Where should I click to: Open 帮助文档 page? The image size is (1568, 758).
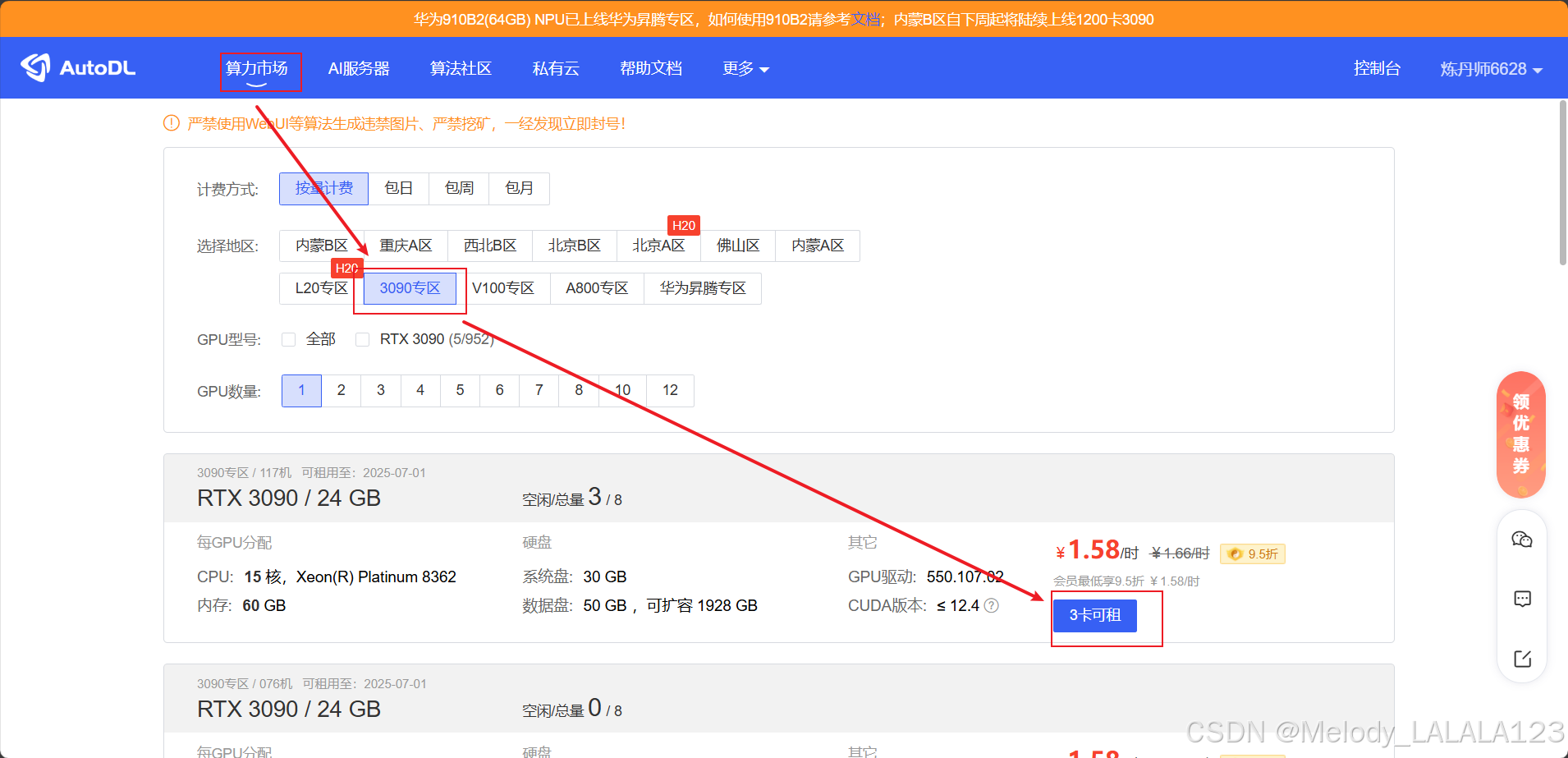(x=651, y=68)
